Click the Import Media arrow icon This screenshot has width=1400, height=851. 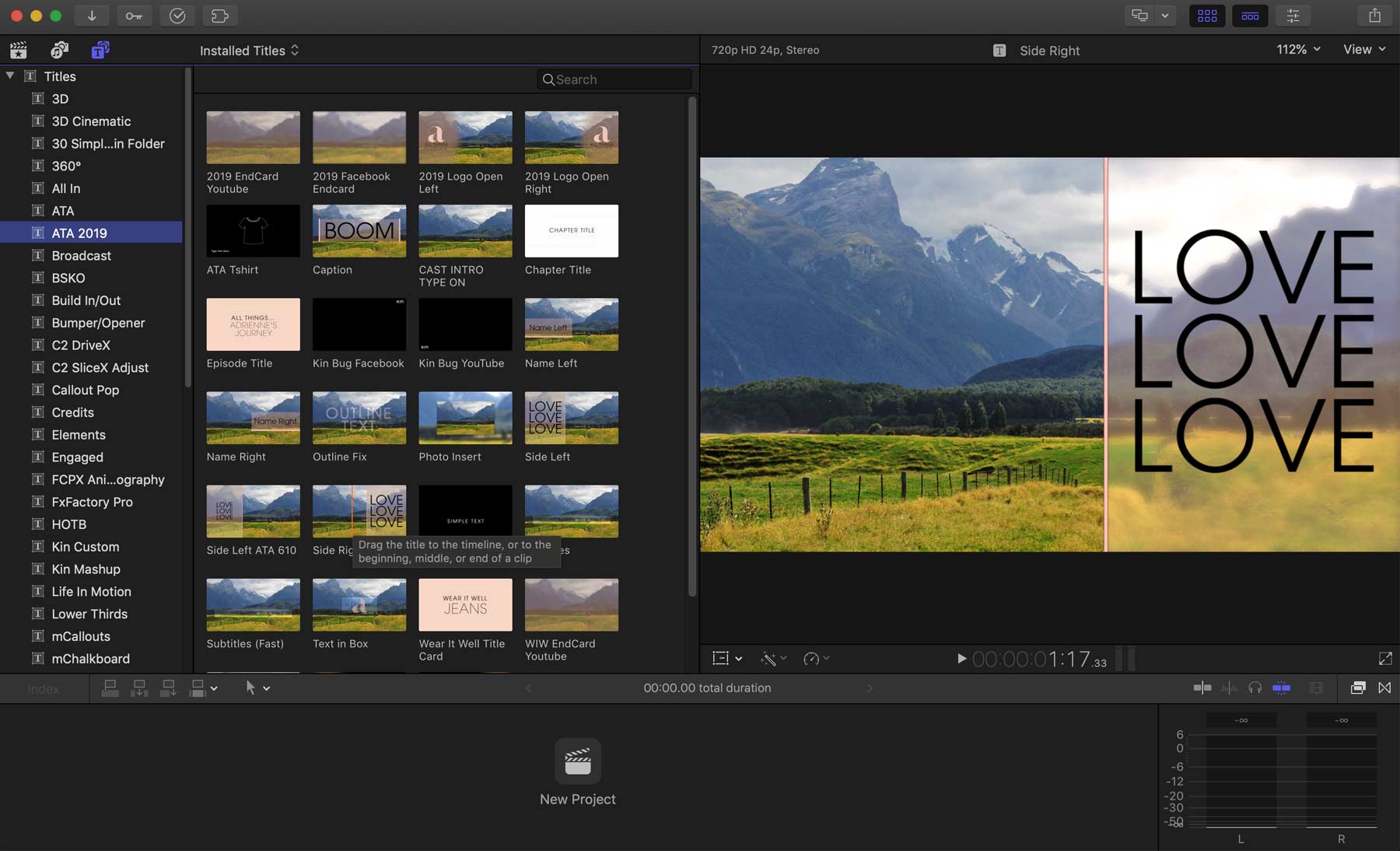click(92, 16)
